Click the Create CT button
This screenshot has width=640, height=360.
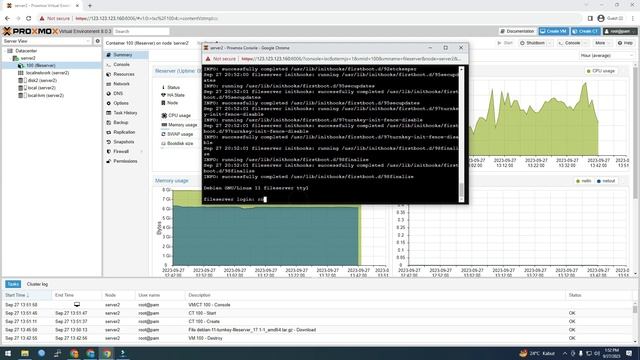[586, 31]
